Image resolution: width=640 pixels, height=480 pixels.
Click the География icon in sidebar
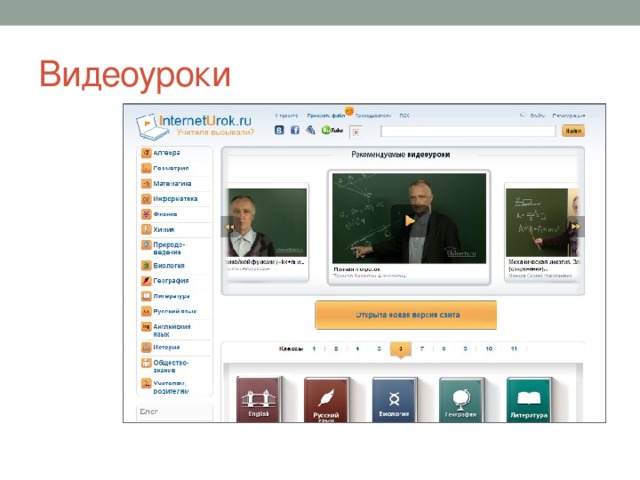coord(146,281)
